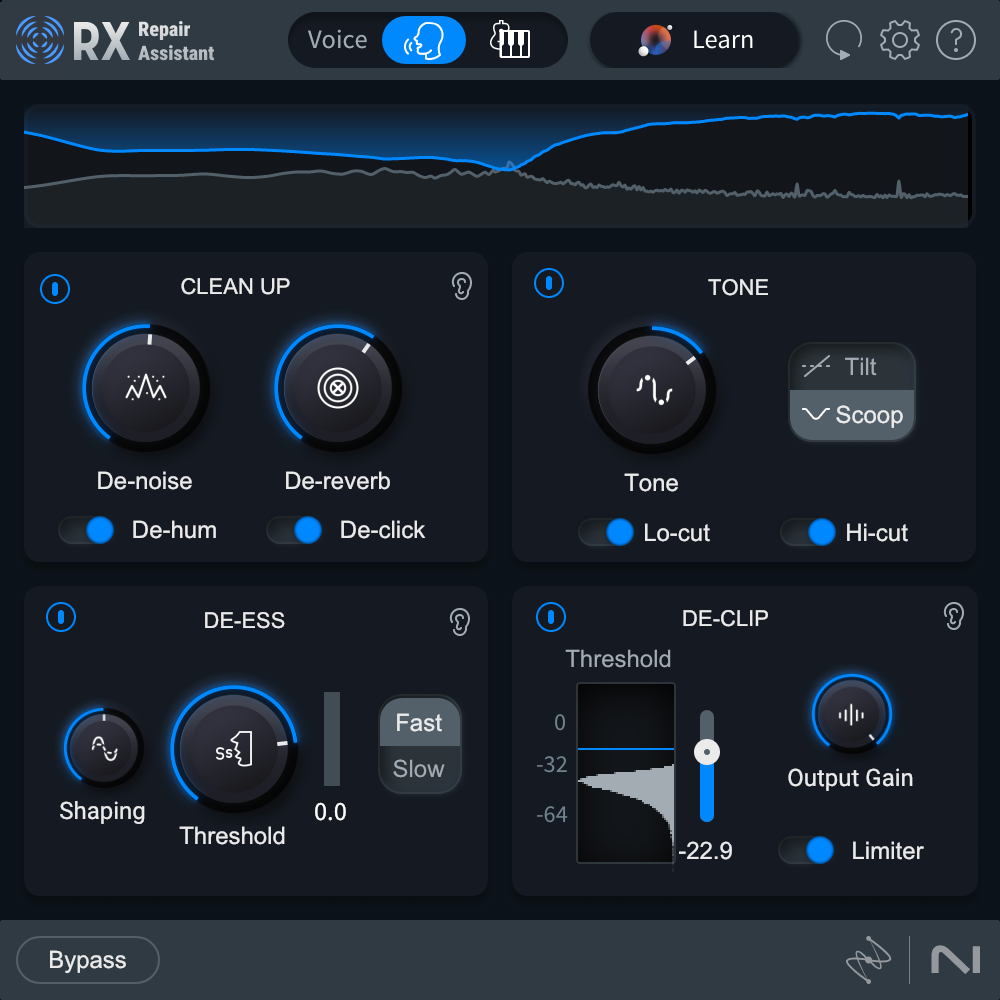Open the feedback speech bubble icon
Viewport: 1000px width, 1000px height.
click(x=843, y=40)
